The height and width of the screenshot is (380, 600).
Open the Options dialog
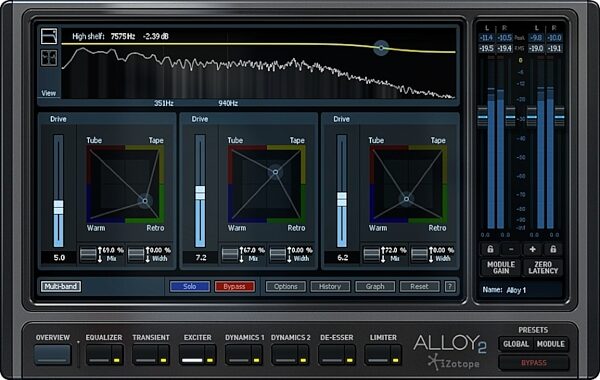[285, 286]
